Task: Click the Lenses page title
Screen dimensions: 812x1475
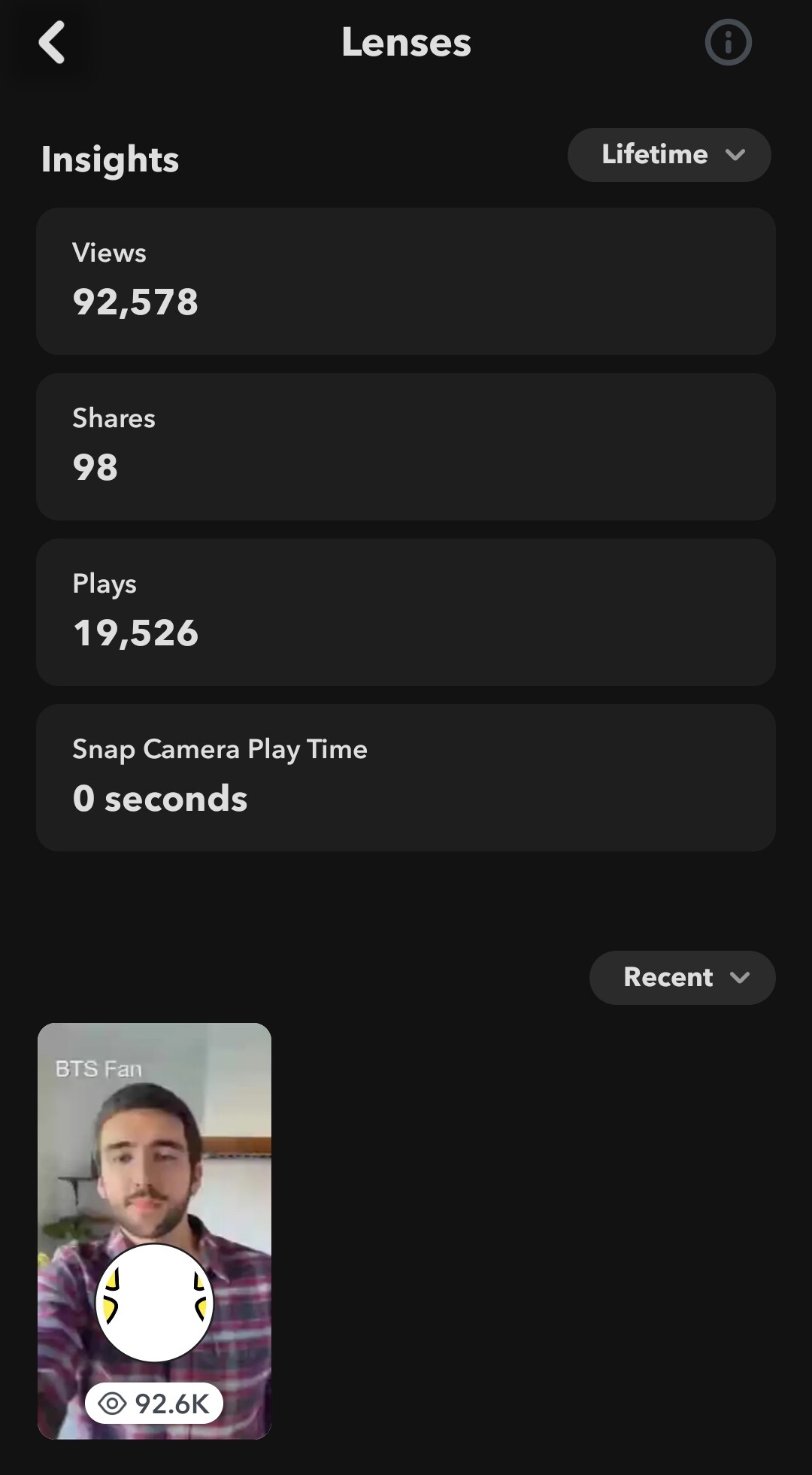Action: [406, 42]
